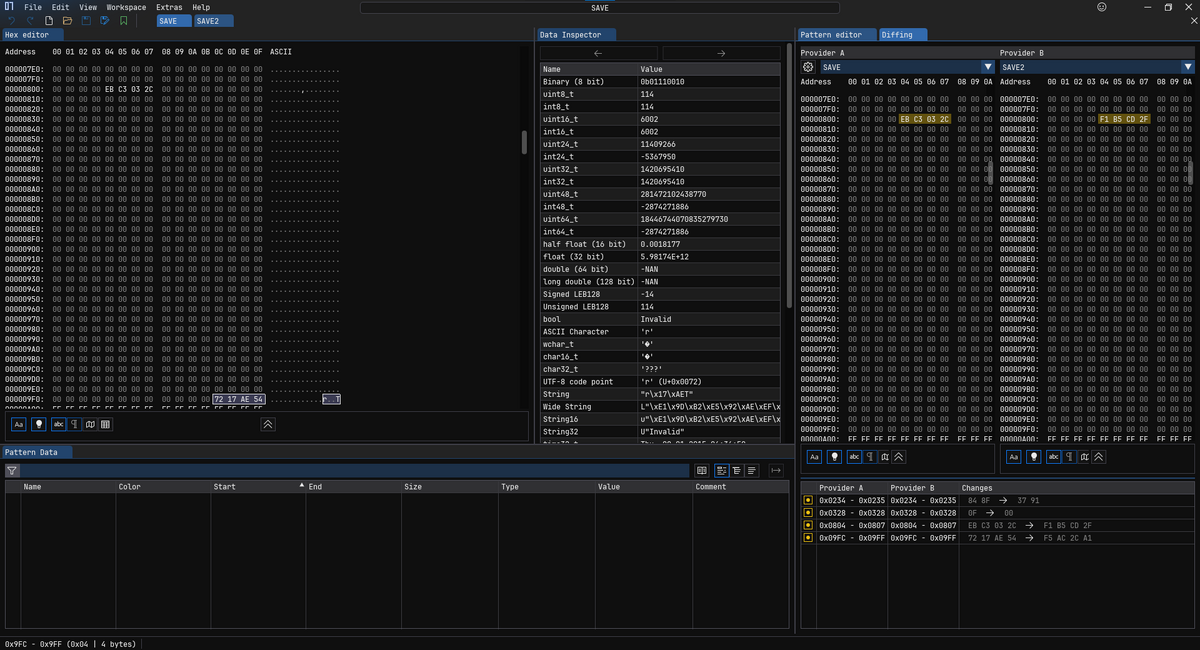The width and height of the screenshot is (1200, 650).
Task: Toggle highlight lightbulb in Hex editor footer
Action: click(x=39, y=424)
